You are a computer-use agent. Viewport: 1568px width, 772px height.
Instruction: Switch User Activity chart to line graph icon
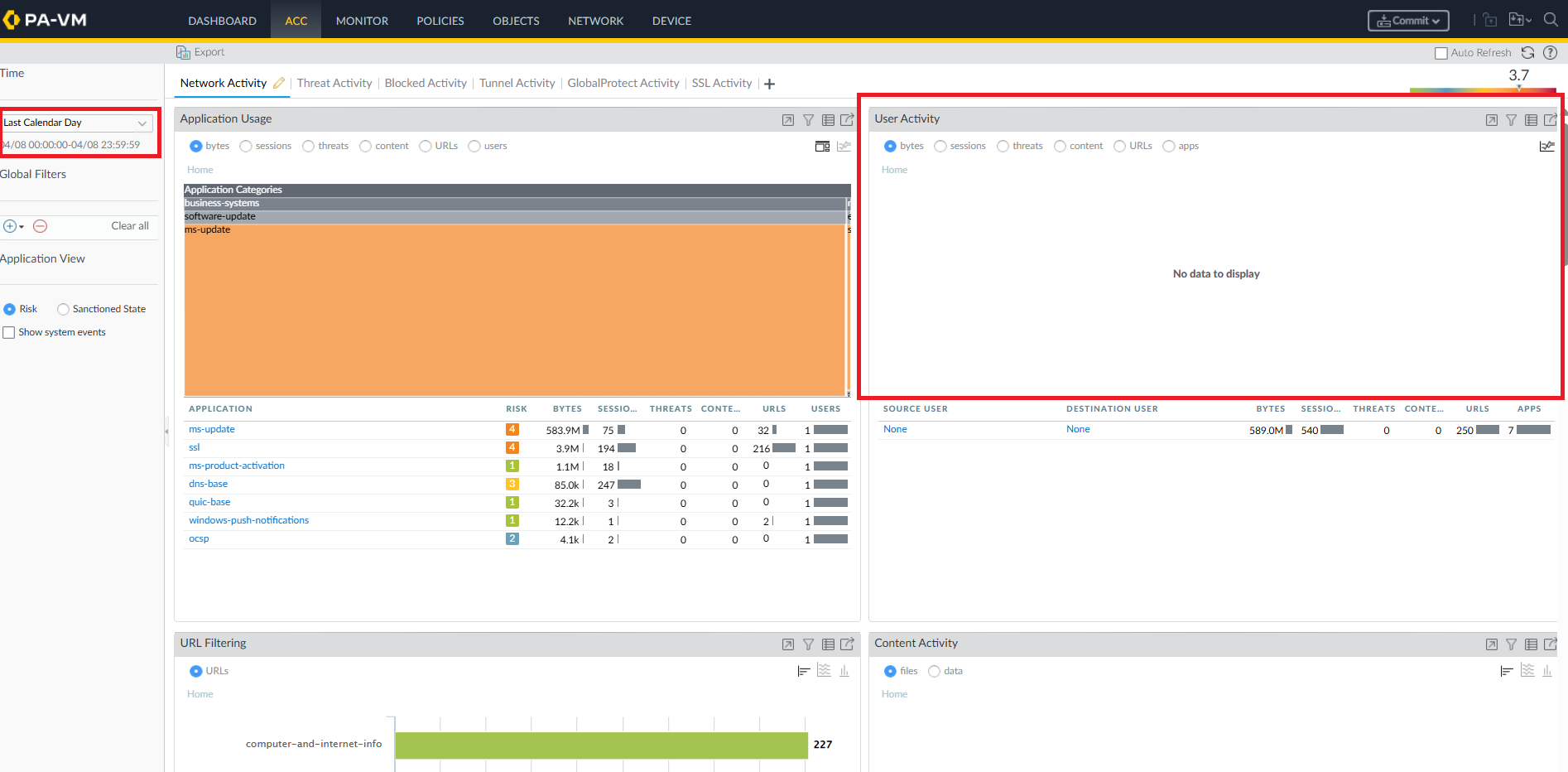pyautogui.click(x=1546, y=147)
